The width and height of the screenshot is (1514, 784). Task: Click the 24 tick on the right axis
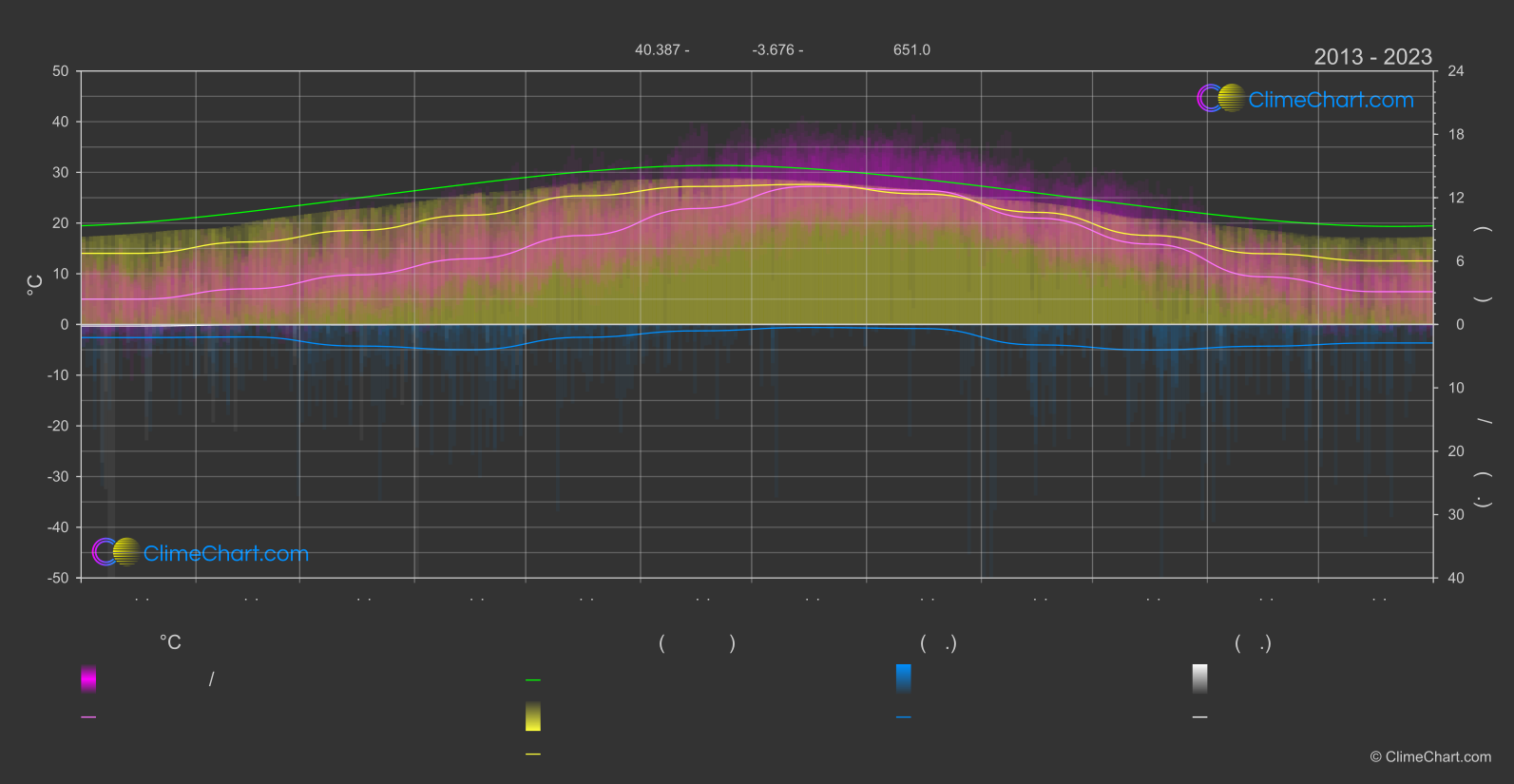[x=1456, y=71]
